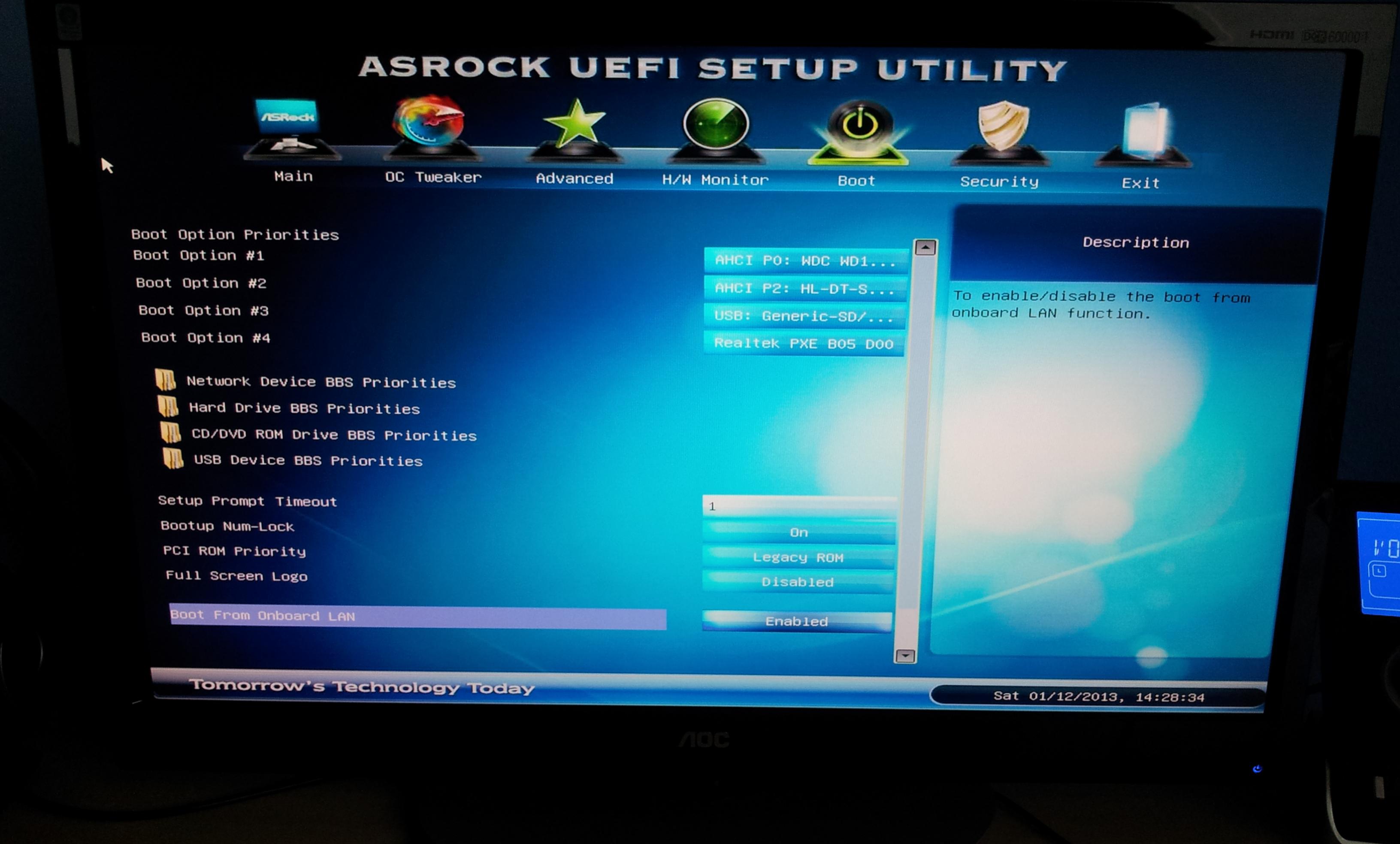Image resolution: width=1400 pixels, height=844 pixels.
Task: Toggle Full Screen Logo Disabled setting
Action: 798,582
